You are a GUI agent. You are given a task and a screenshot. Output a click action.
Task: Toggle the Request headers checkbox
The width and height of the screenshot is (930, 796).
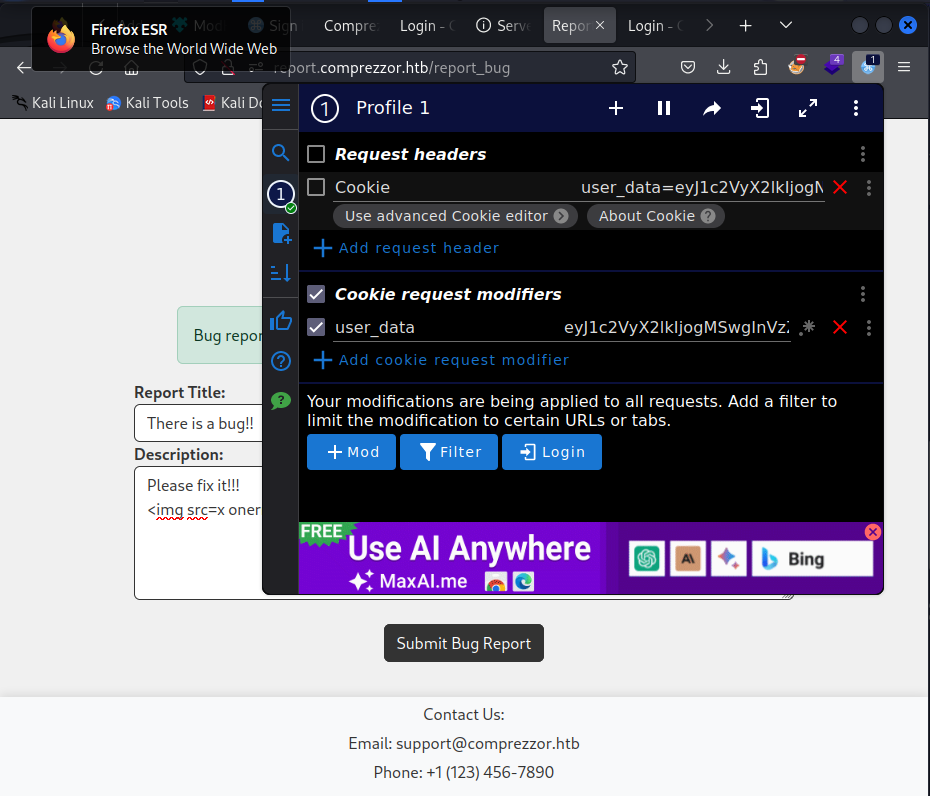316,154
